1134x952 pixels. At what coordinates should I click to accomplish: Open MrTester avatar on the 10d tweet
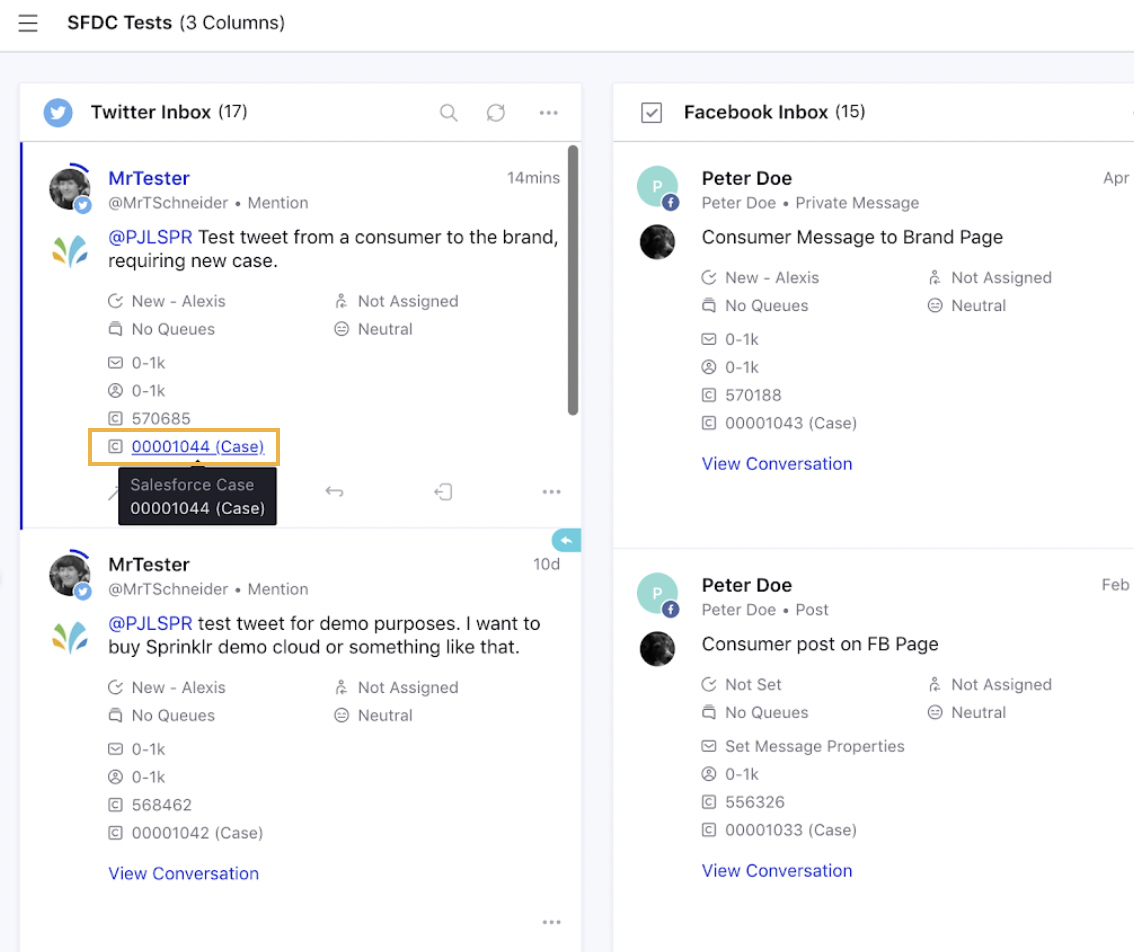point(69,575)
